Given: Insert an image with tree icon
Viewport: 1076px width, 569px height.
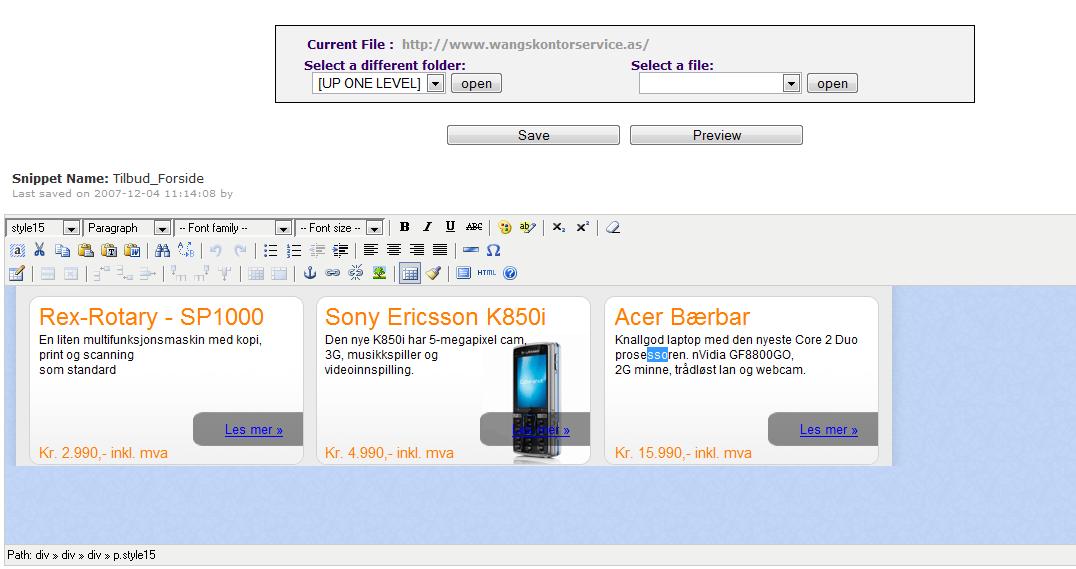Looking at the screenshot, I should pos(379,273).
